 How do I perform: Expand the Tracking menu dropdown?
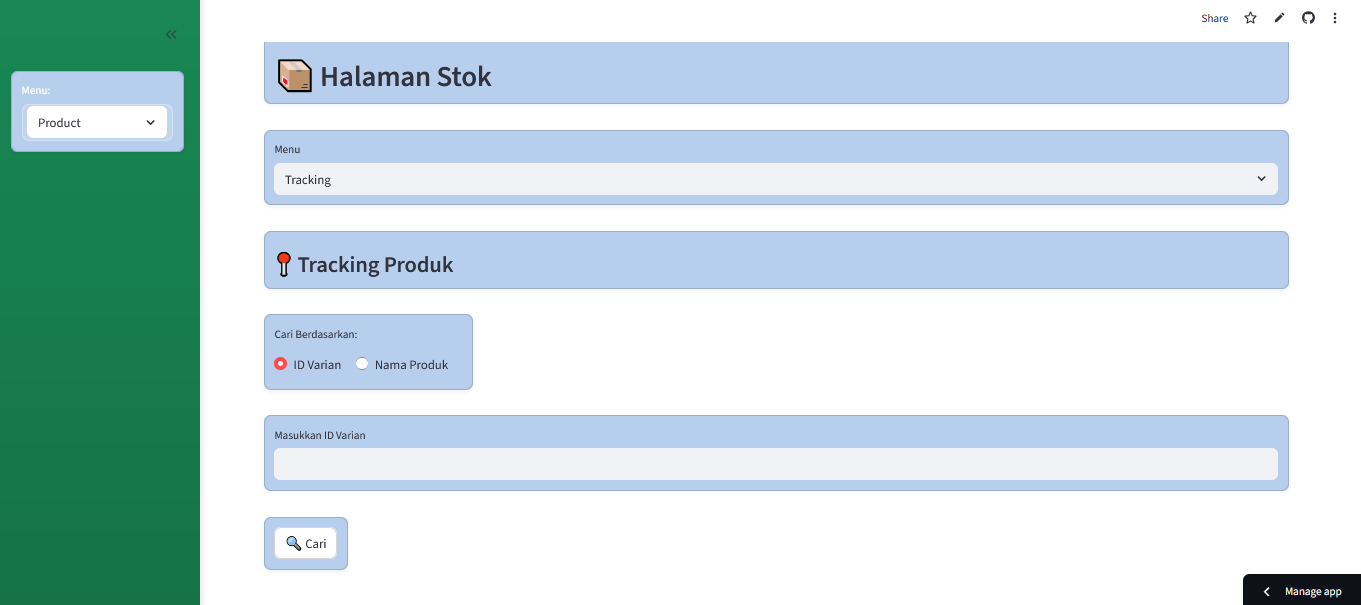pyautogui.click(x=775, y=180)
